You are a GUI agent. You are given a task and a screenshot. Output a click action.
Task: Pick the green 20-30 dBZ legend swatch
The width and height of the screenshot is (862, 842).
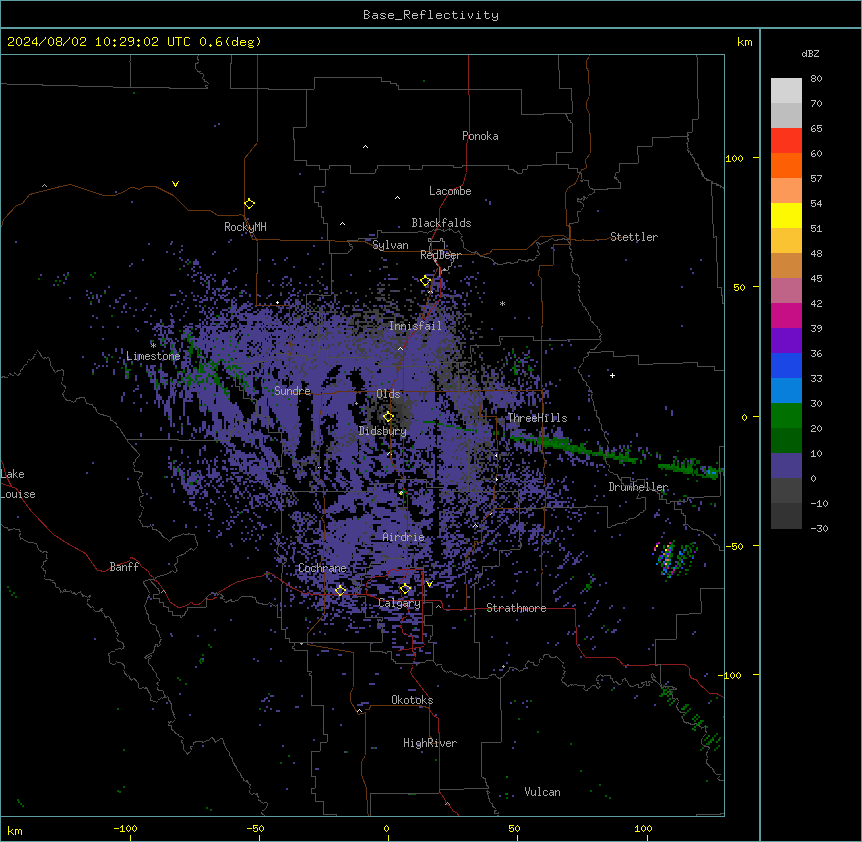point(786,416)
